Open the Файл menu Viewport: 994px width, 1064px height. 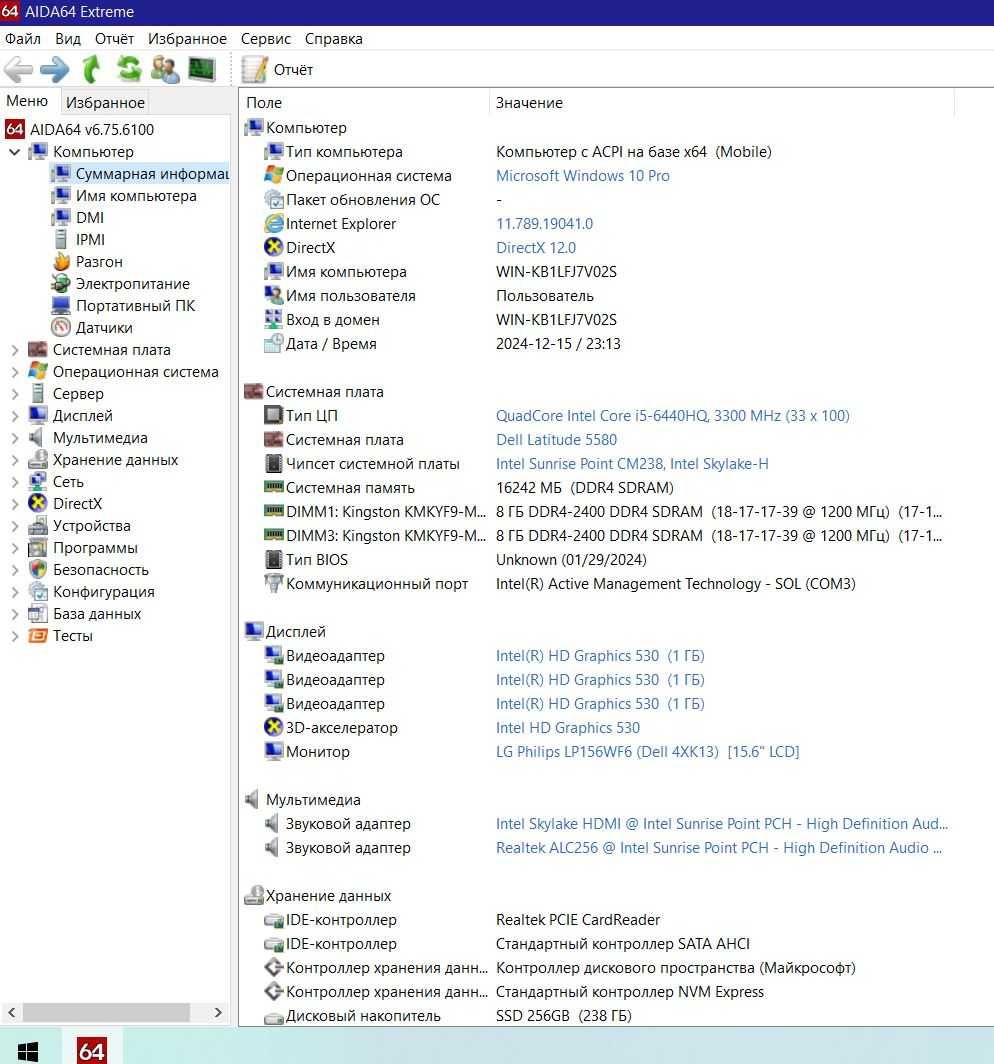point(22,39)
